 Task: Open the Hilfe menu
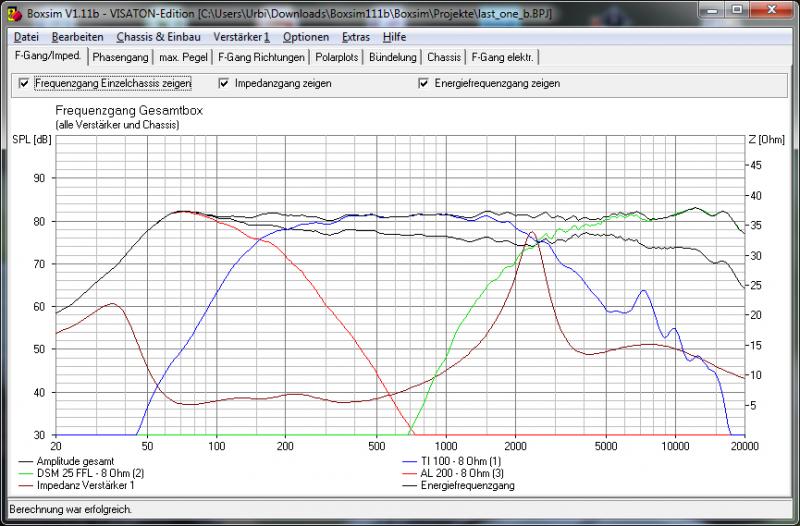coord(394,37)
